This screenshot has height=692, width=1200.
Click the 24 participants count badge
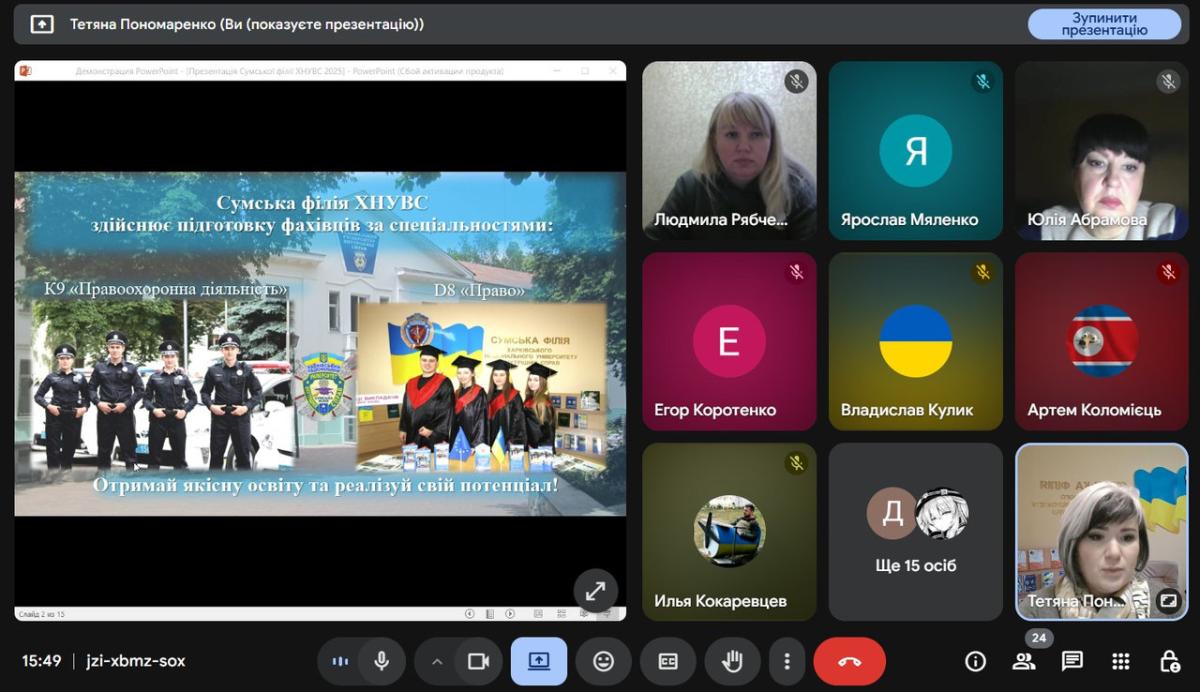coord(1039,638)
